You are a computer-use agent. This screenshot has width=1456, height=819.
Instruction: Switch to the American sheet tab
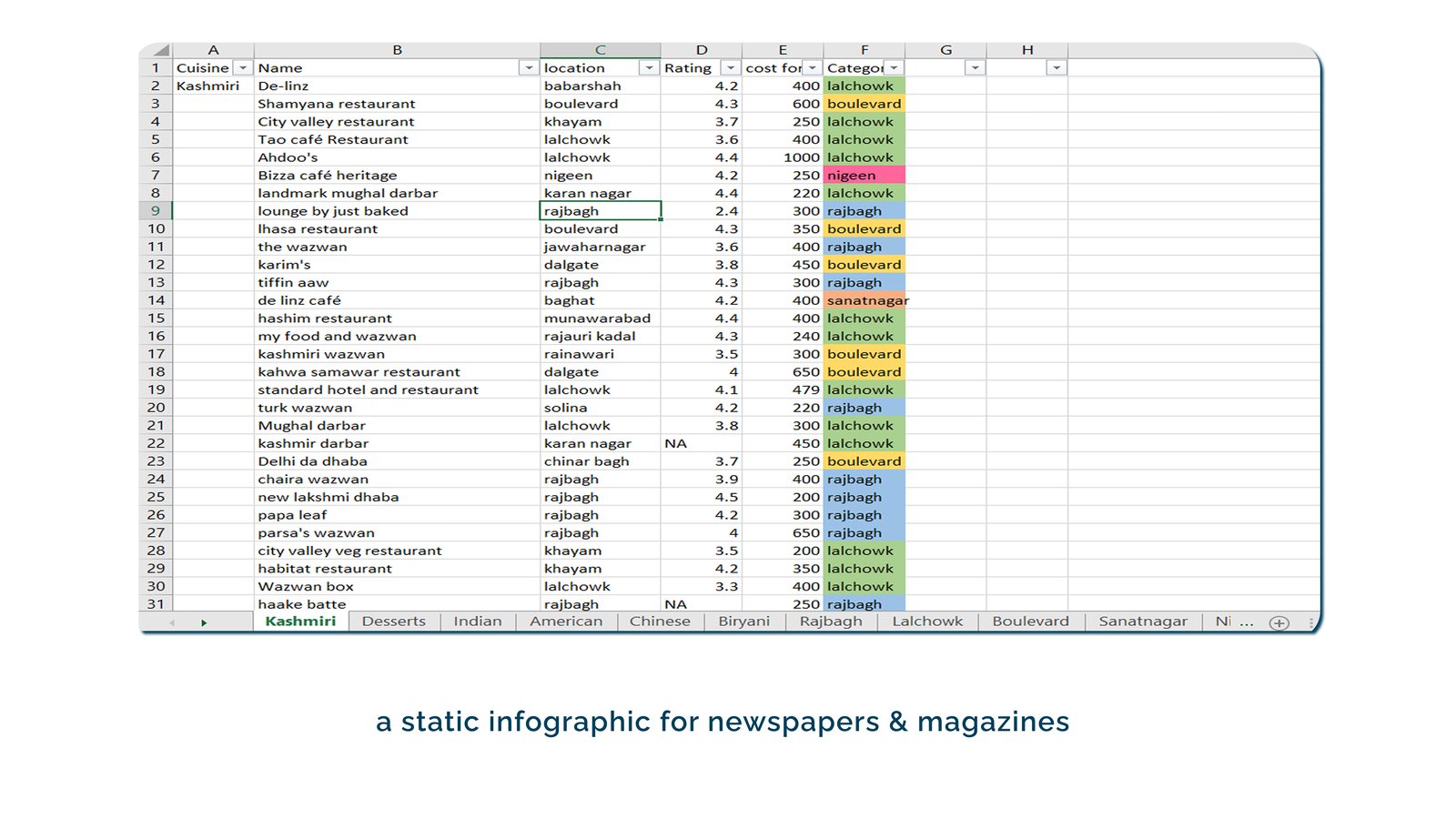pyautogui.click(x=566, y=622)
